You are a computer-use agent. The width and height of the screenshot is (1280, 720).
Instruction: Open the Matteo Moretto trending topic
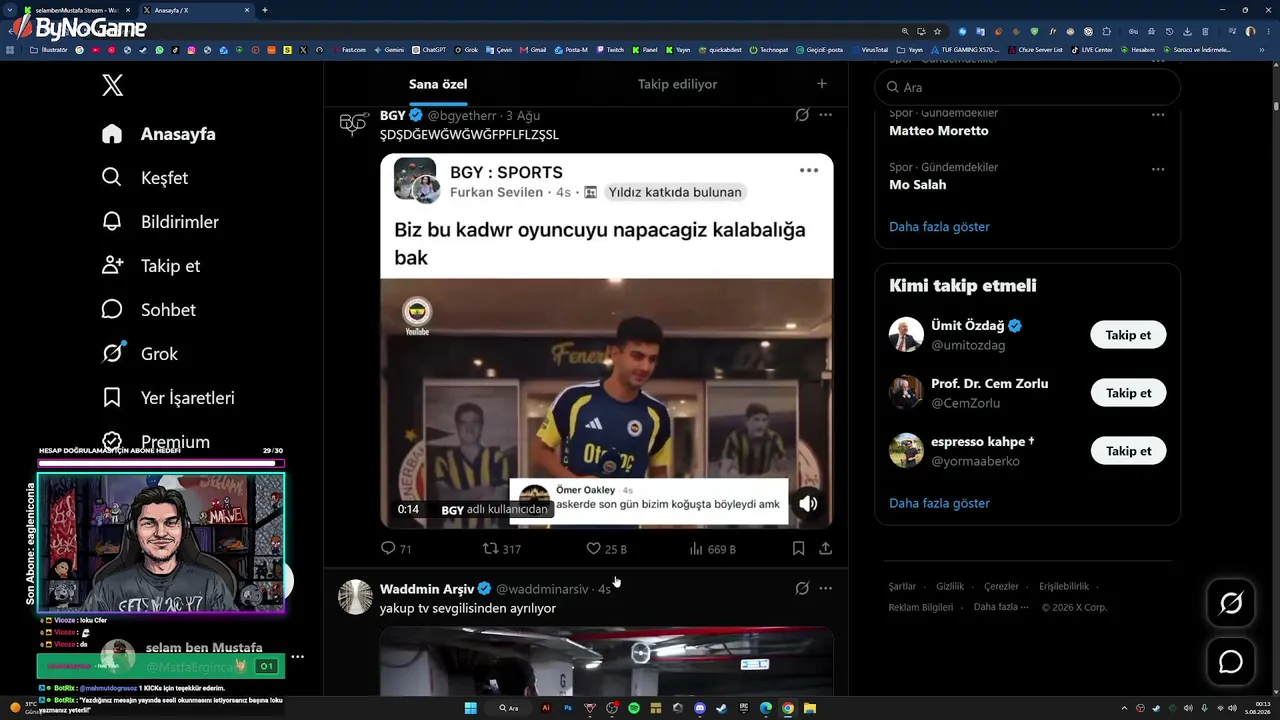coord(938,131)
